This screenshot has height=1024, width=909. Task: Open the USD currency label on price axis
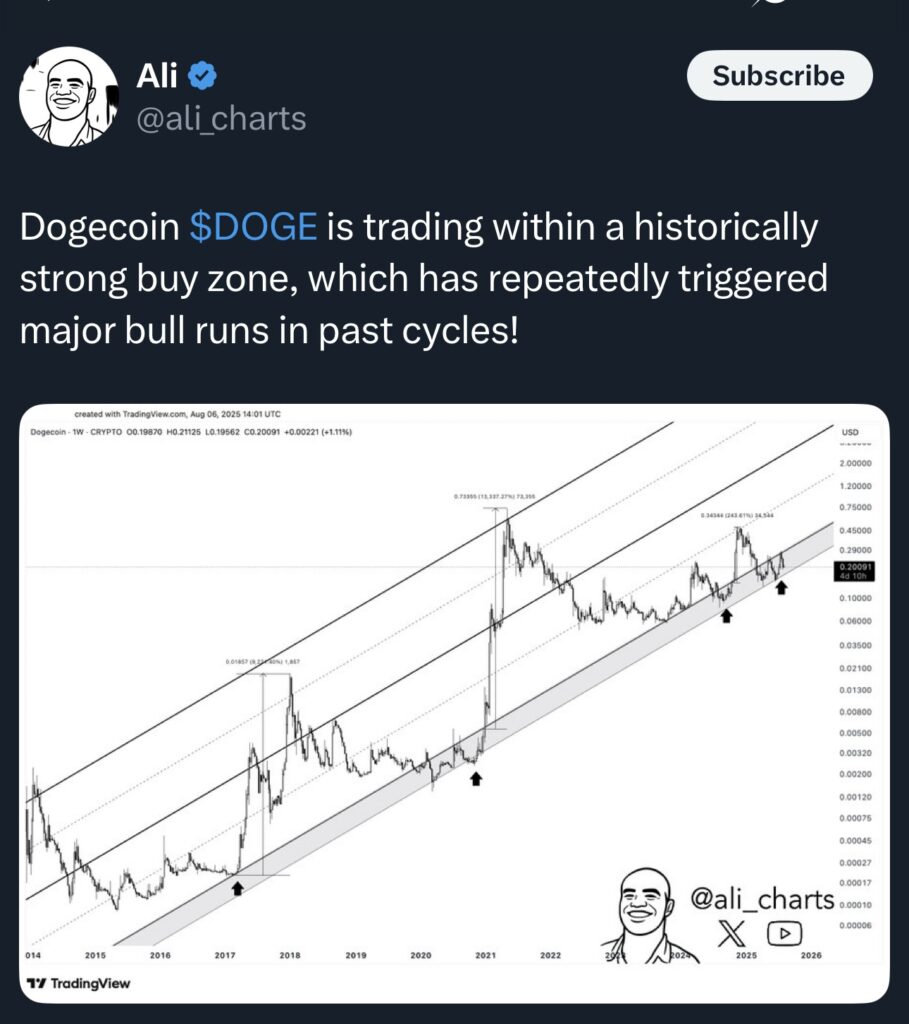tap(850, 432)
